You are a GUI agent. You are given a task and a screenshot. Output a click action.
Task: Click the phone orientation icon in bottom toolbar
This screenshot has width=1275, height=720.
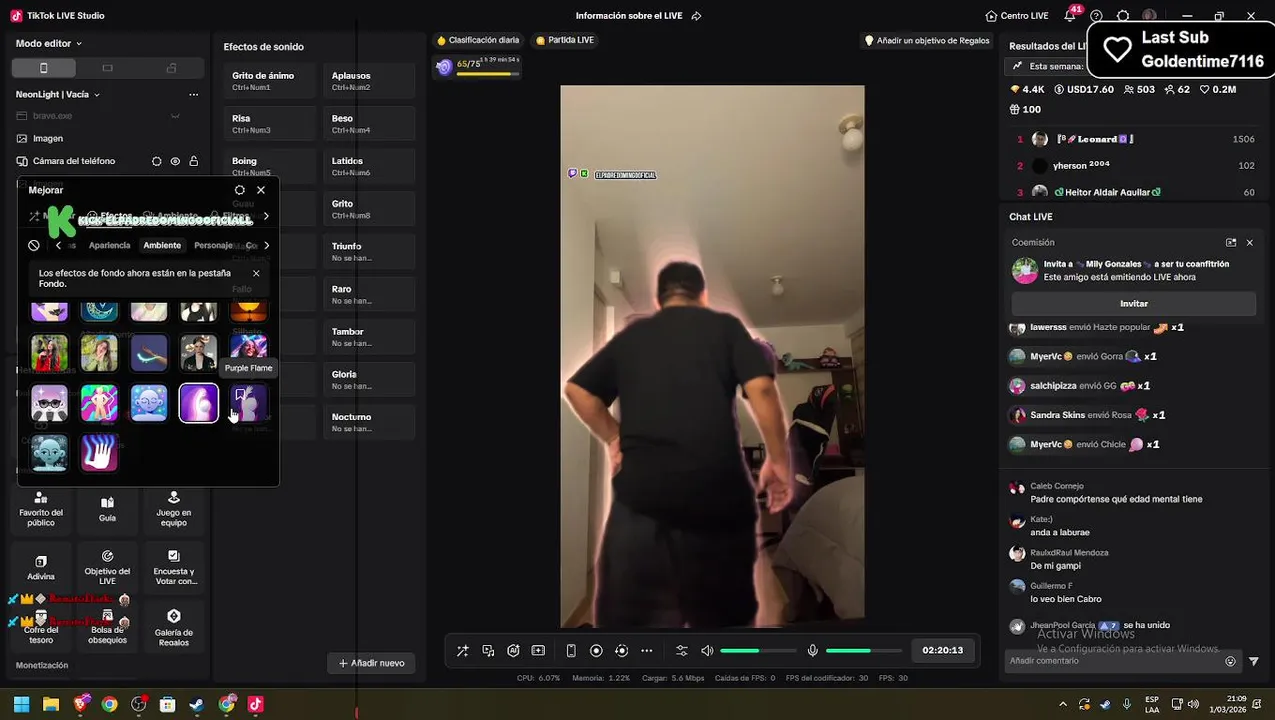(571, 650)
